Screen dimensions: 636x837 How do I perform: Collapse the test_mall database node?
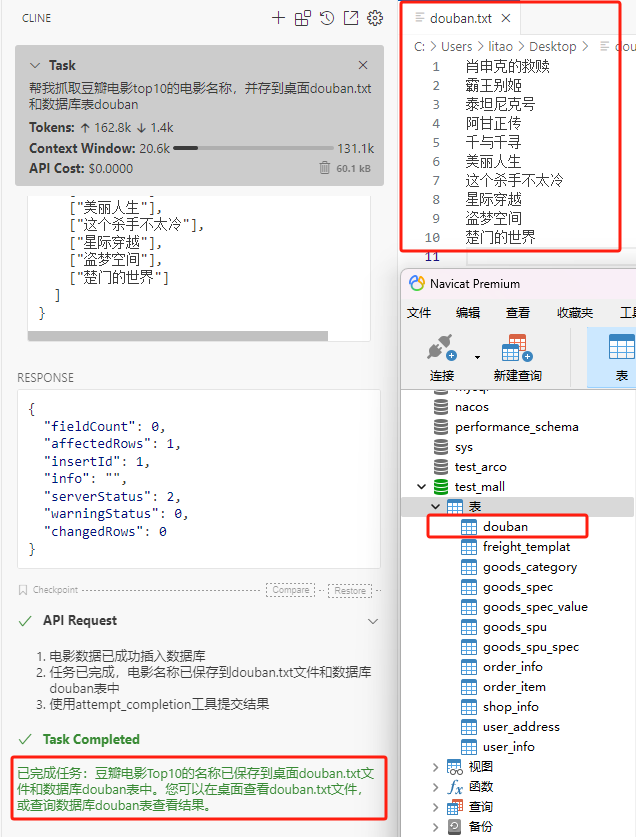point(421,487)
